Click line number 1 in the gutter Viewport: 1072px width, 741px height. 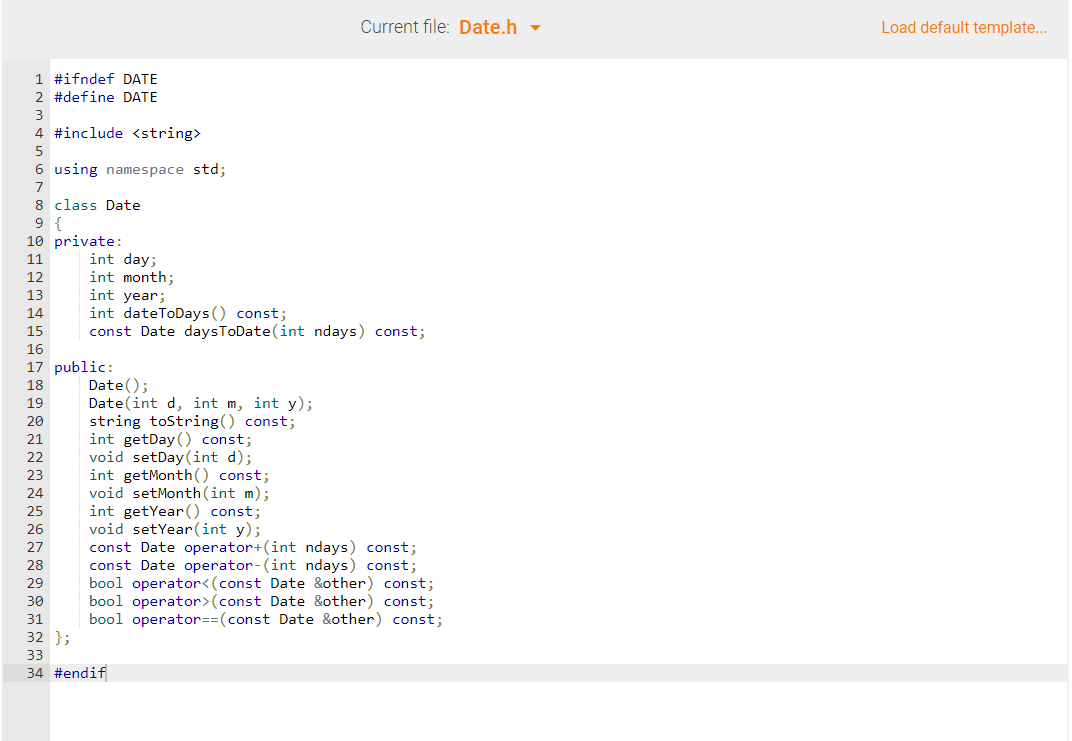38,78
